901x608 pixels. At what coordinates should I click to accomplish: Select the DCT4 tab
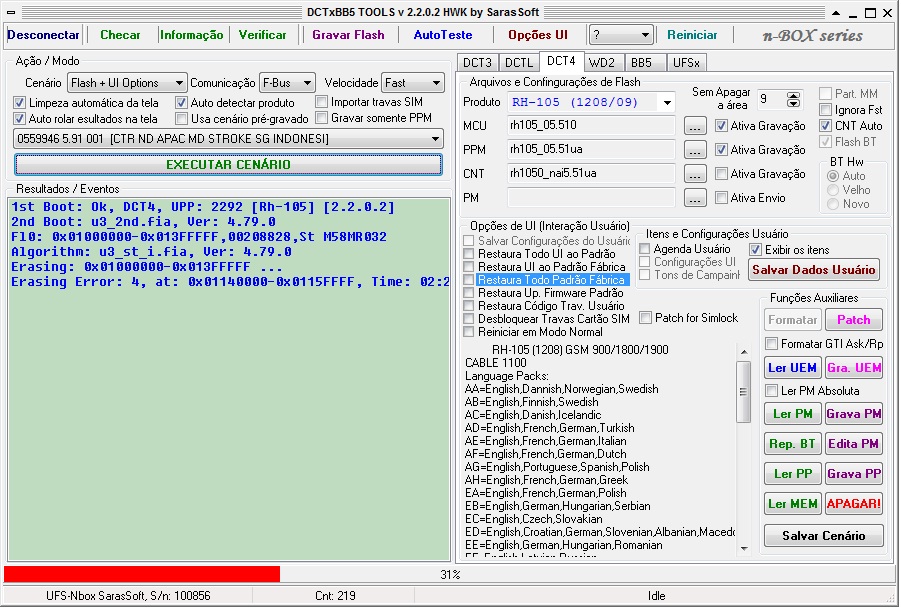click(561, 61)
